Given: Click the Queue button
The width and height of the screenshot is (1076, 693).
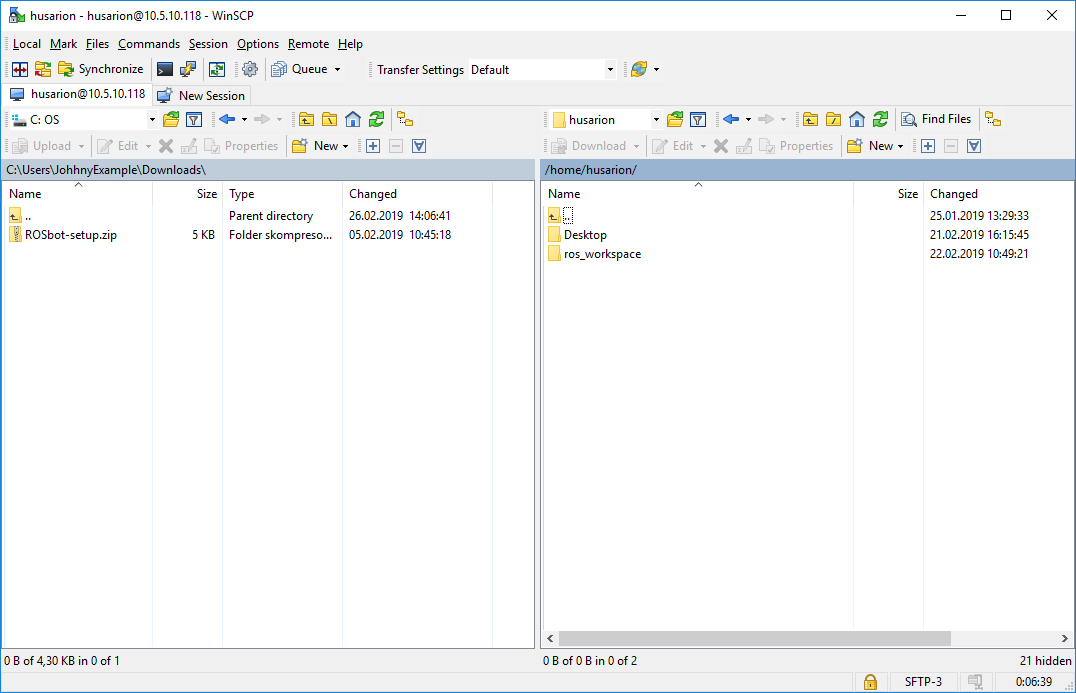Looking at the screenshot, I should 299,69.
